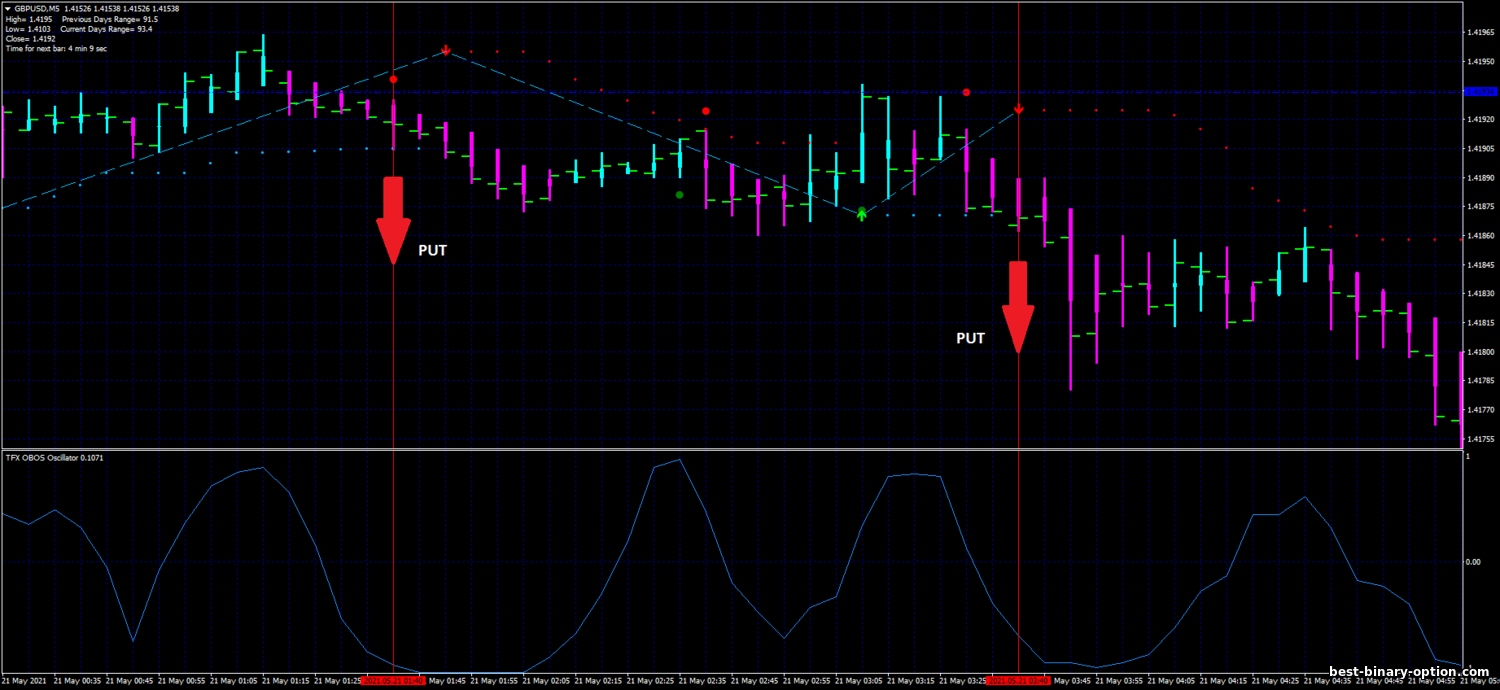Viewport: 1500px width, 690px height.
Task: Select the green up arrow signal marker
Action: (862, 213)
